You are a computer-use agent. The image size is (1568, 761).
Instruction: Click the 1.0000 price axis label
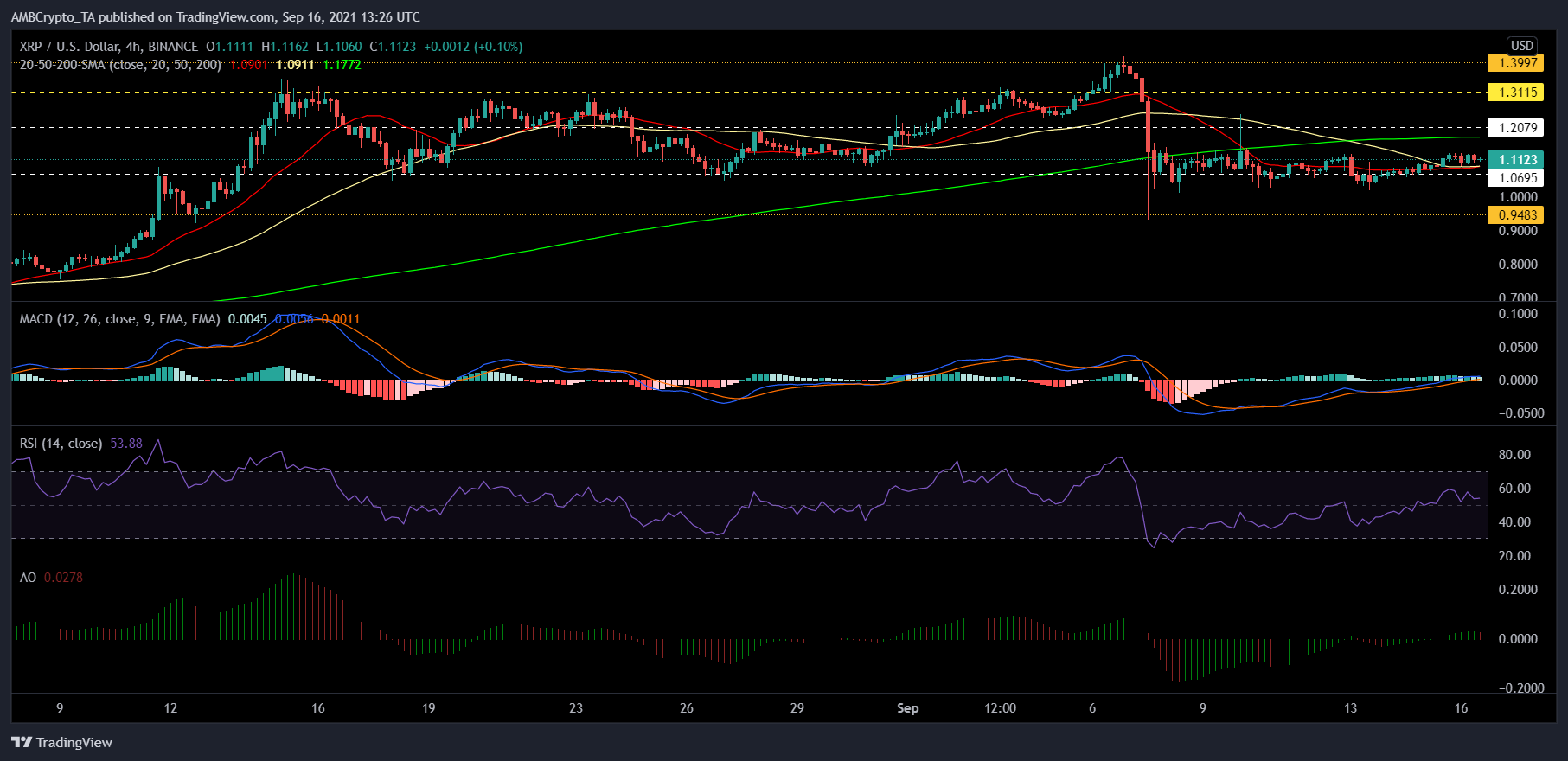1518,197
